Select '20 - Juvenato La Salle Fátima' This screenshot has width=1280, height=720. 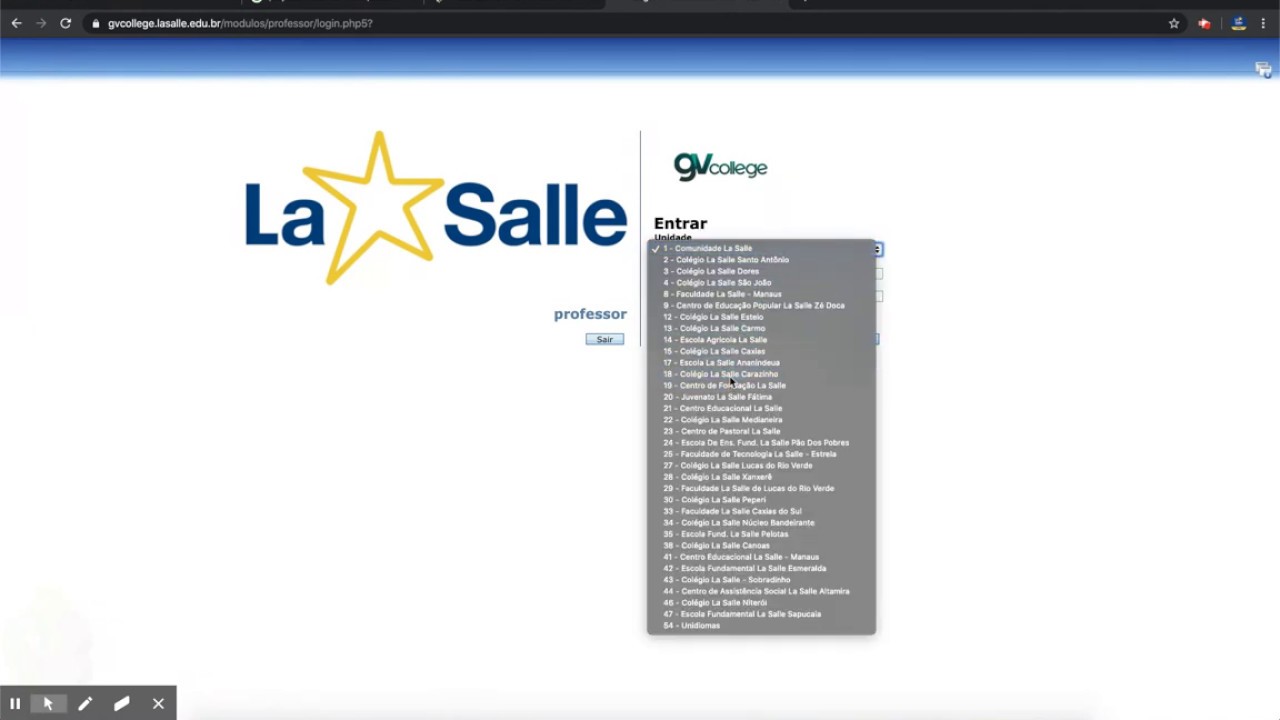[x=761, y=397]
